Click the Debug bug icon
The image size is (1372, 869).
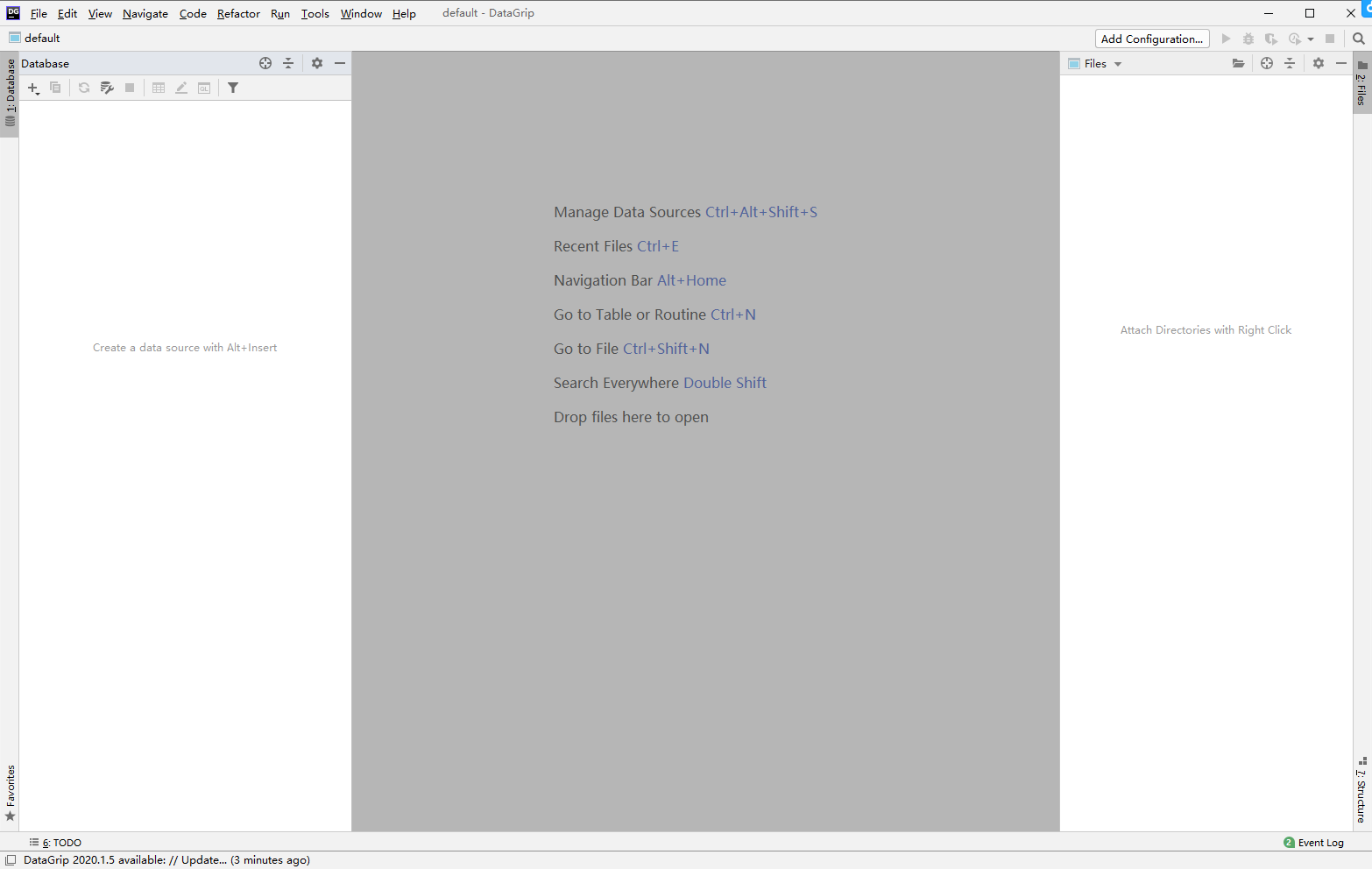(1248, 39)
